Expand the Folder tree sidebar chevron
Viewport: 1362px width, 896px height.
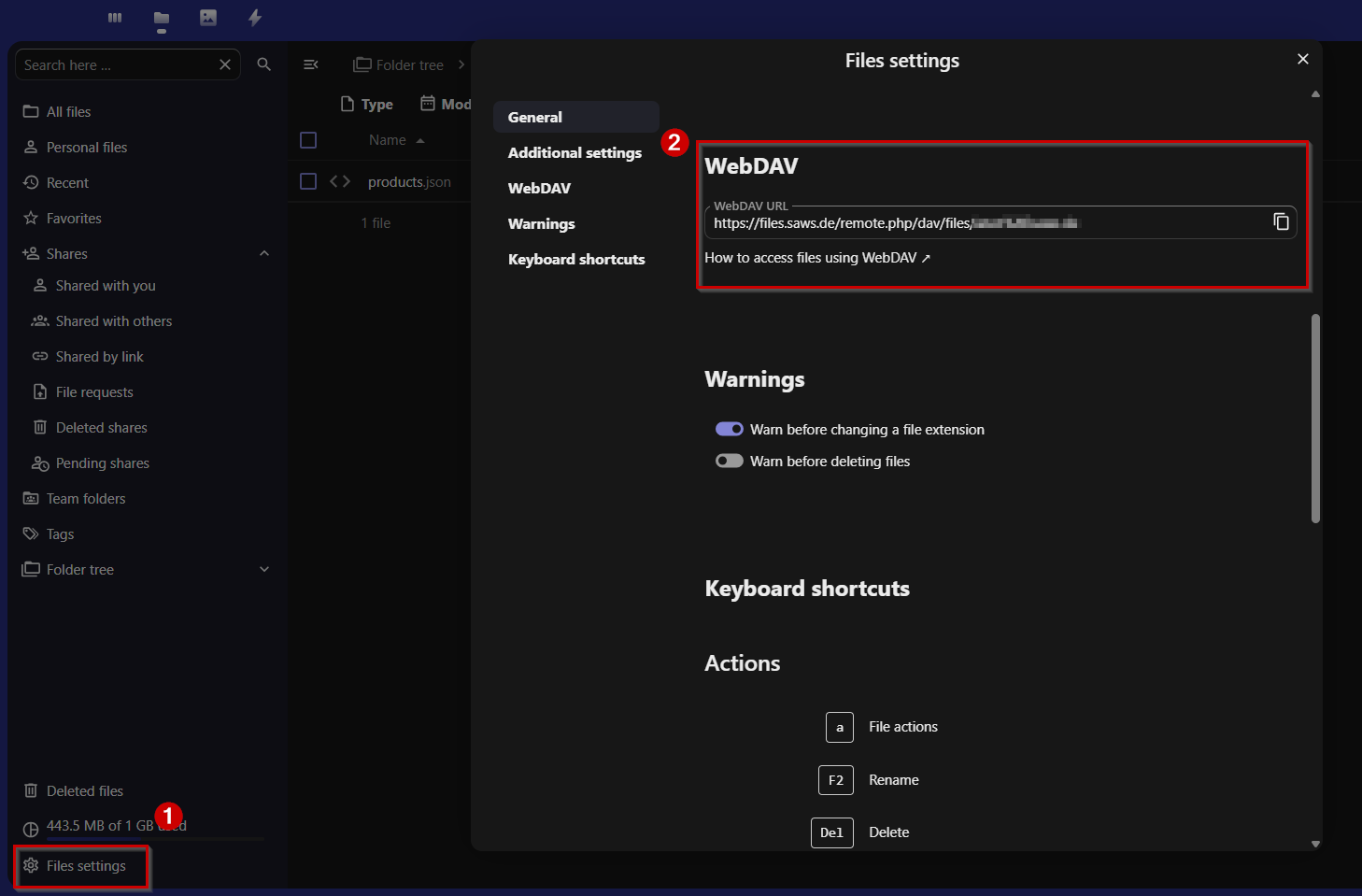tap(264, 569)
